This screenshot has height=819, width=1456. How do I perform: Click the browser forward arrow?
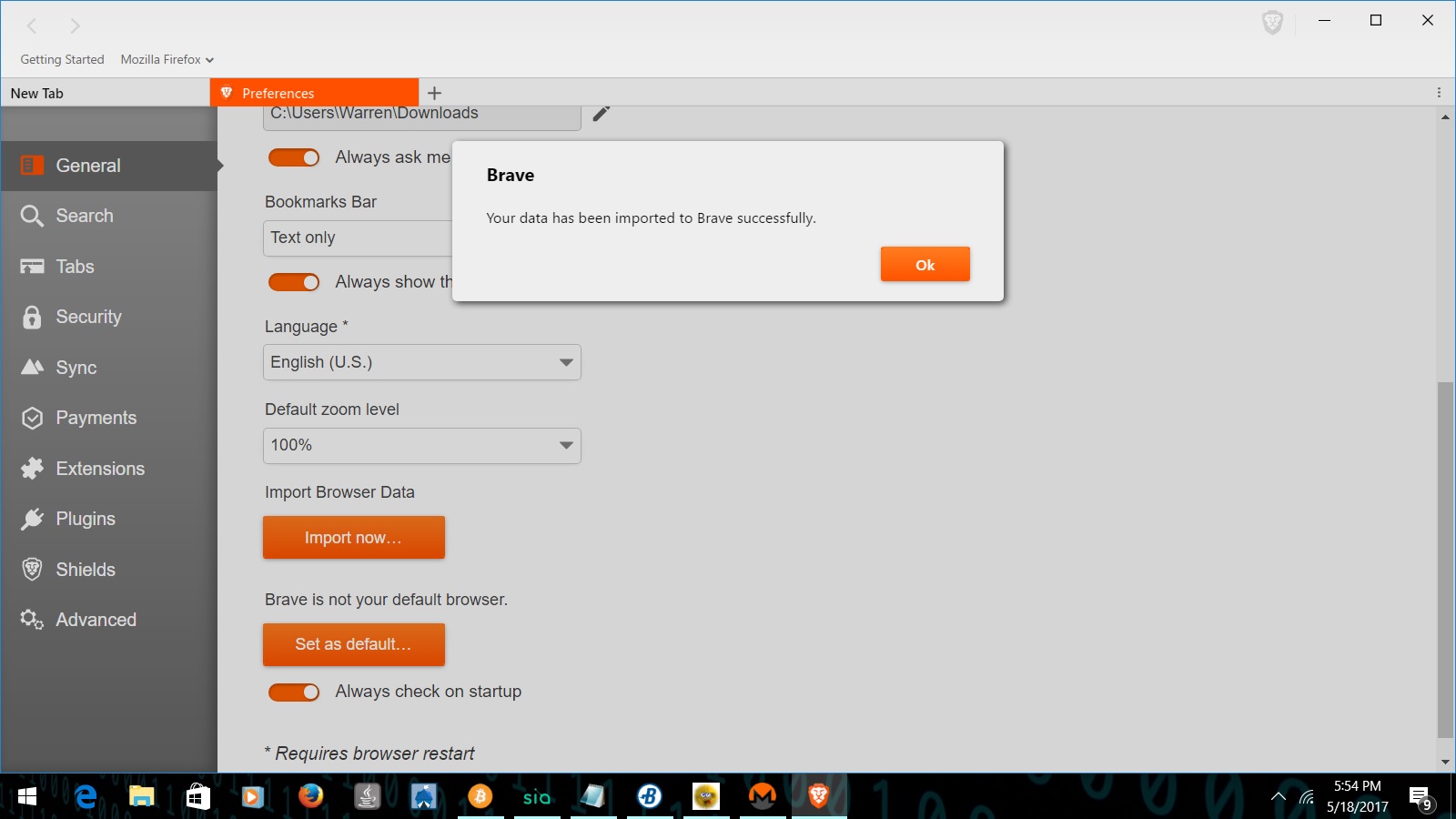(x=76, y=26)
